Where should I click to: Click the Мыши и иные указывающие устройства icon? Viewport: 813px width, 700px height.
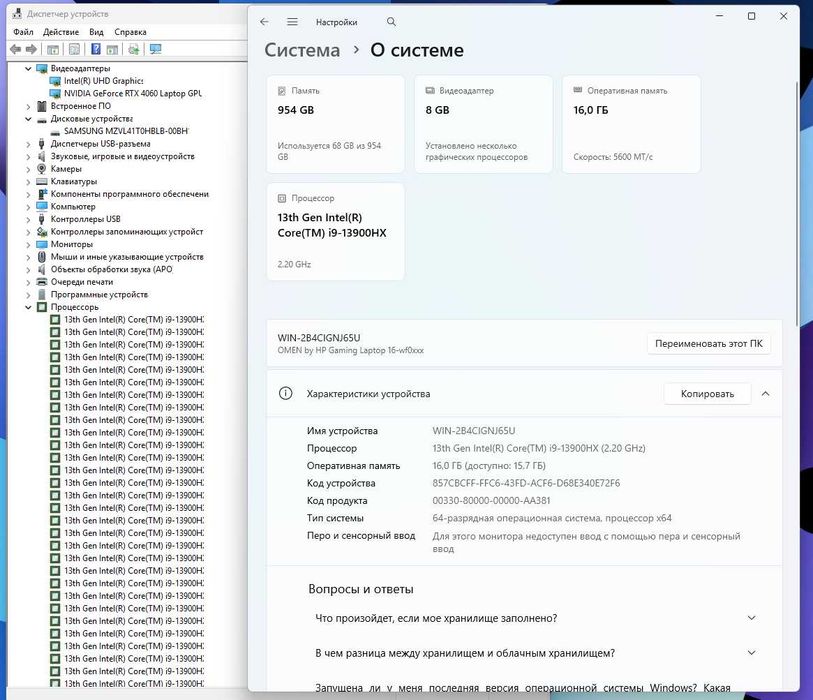(42, 257)
